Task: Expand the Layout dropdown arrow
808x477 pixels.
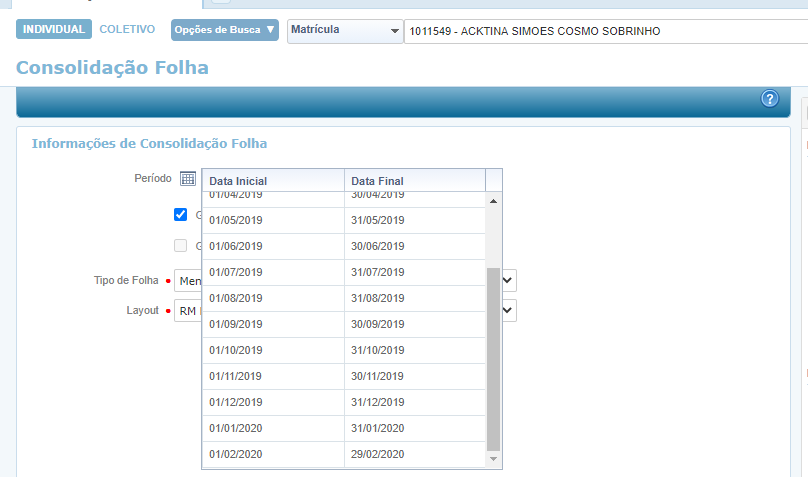Action: pyautogui.click(x=509, y=310)
